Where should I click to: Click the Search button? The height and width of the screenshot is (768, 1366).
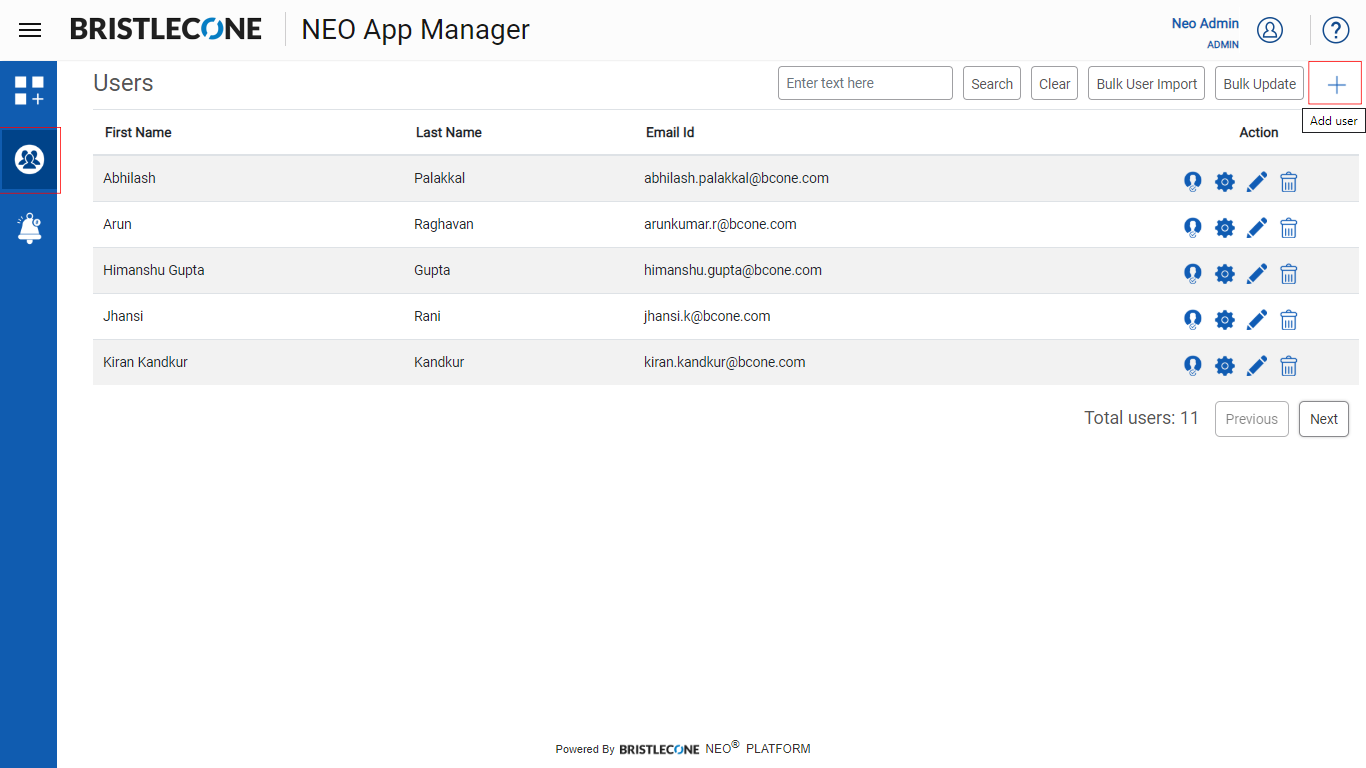(992, 84)
